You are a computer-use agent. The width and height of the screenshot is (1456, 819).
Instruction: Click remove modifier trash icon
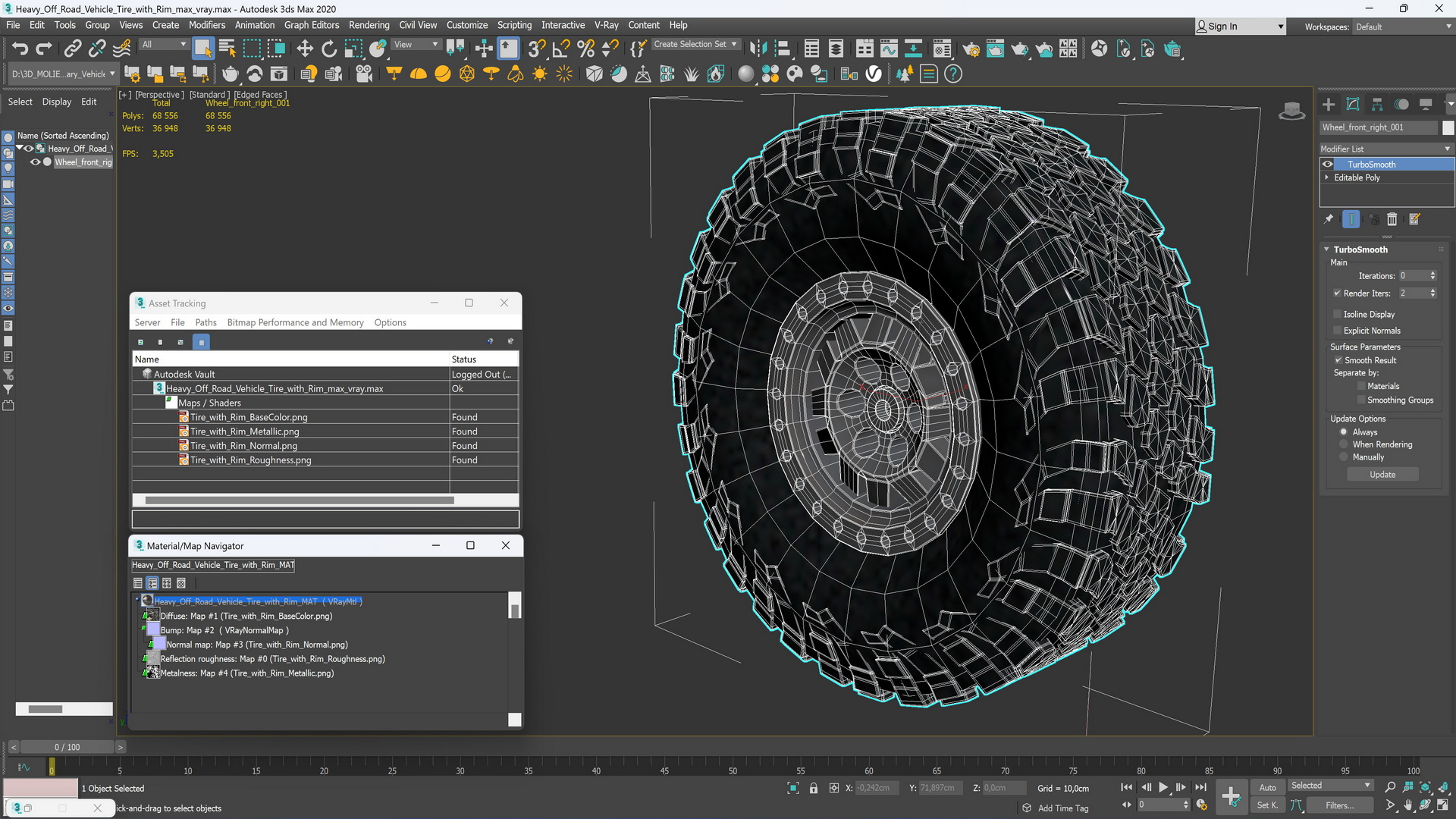[1392, 219]
